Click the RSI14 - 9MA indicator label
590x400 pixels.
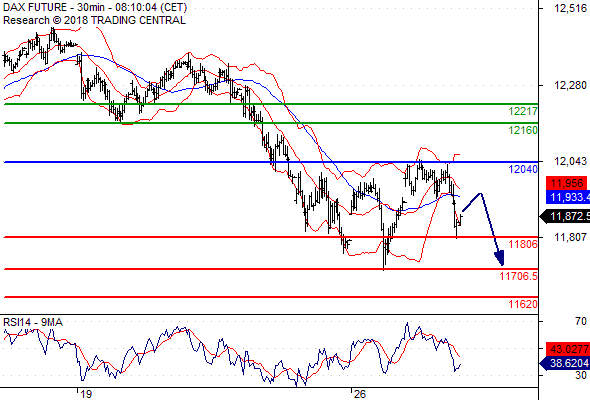point(33,322)
